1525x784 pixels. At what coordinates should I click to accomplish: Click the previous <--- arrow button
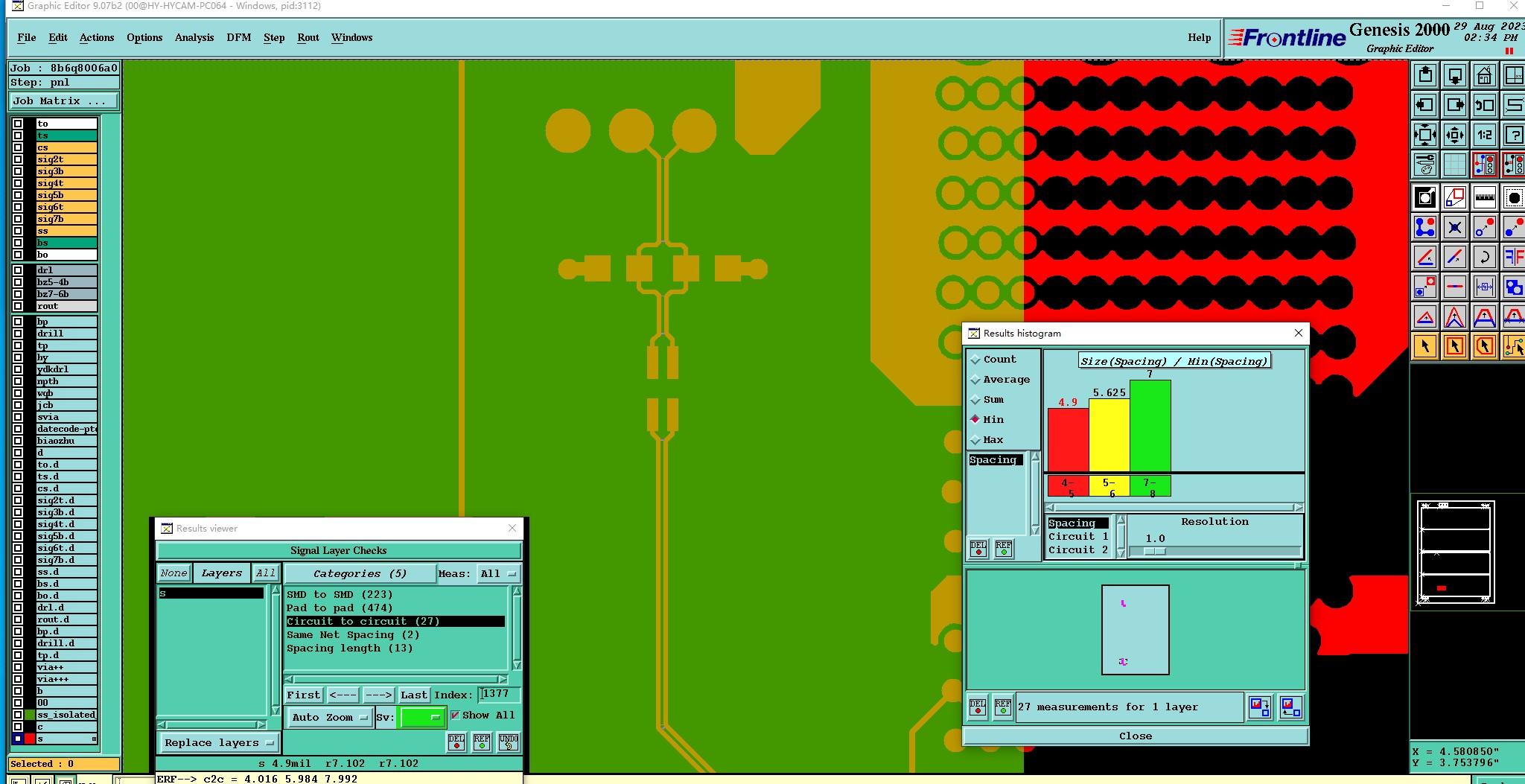pos(343,695)
